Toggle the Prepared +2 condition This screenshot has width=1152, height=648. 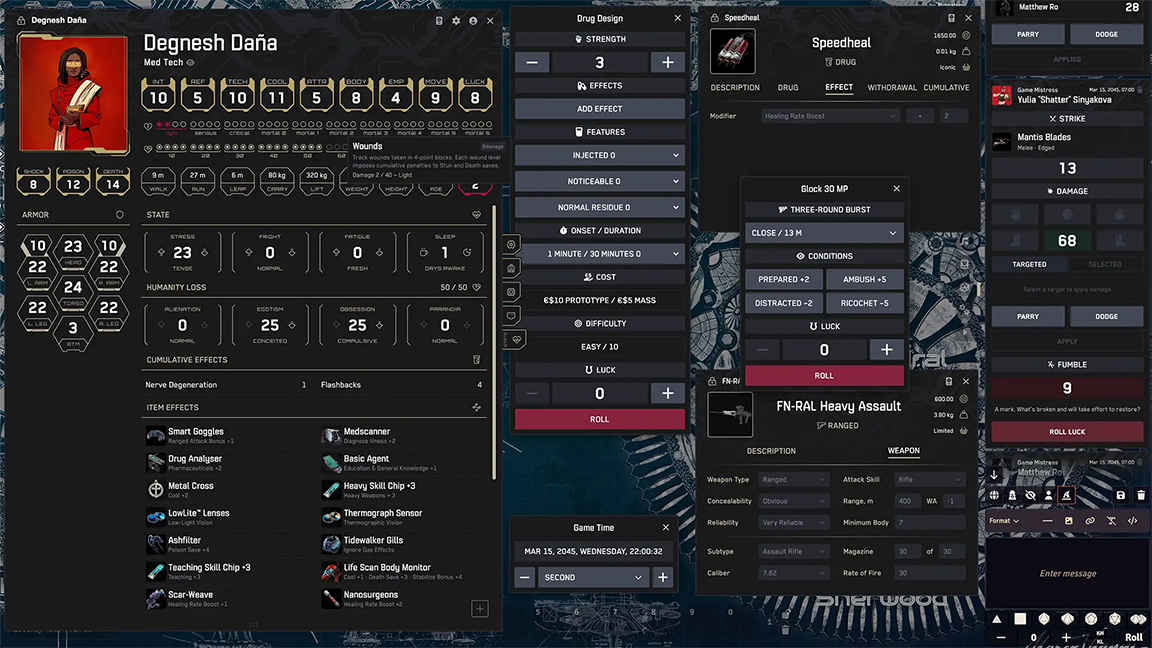point(783,279)
